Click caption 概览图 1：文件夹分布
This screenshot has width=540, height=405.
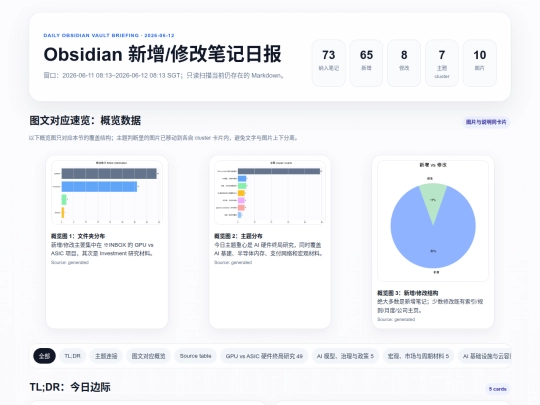(78, 236)
